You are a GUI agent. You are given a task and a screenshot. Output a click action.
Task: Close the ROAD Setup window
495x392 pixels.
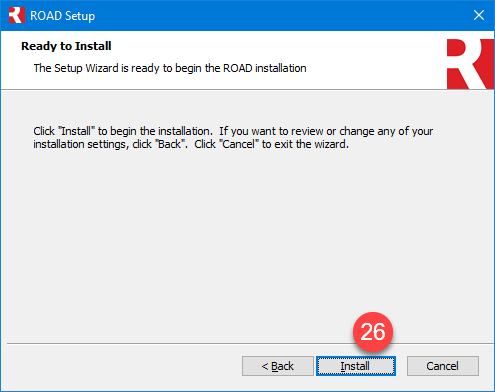479,15
